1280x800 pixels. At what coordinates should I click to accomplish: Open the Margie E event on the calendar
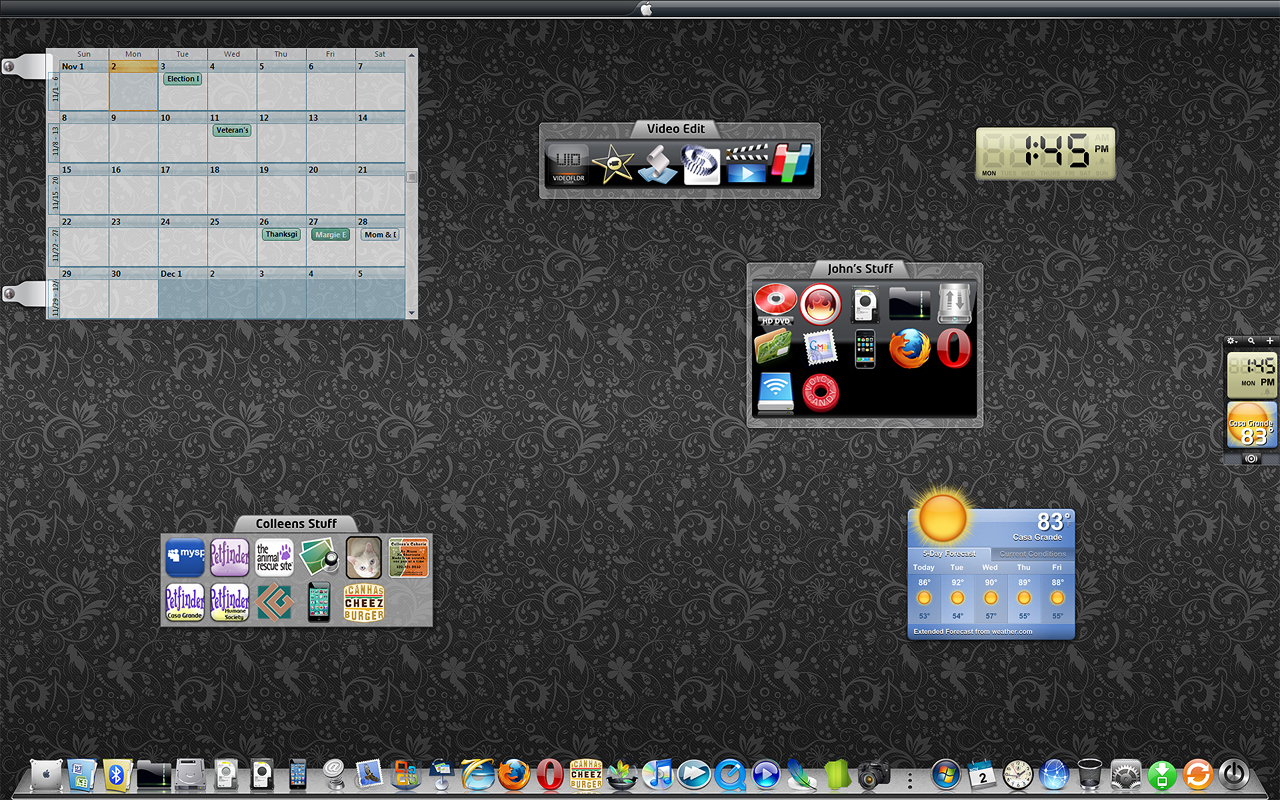click(x=330, y=234)
